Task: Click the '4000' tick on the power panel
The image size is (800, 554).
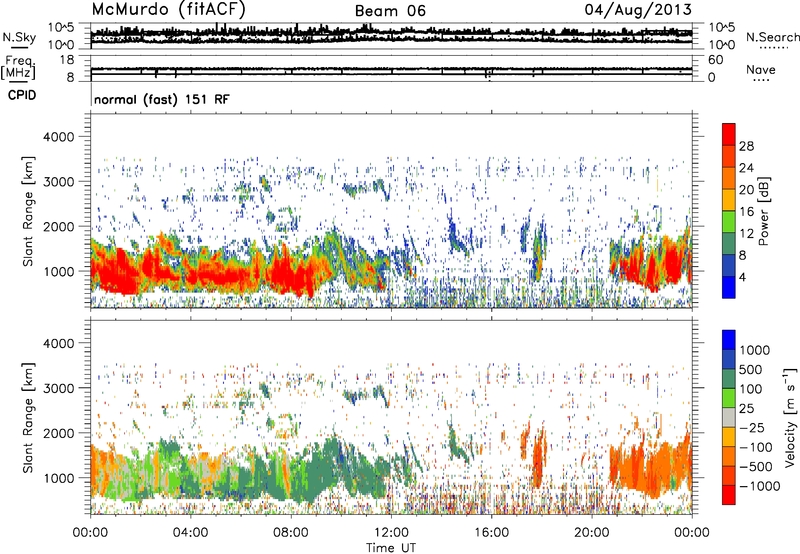Action: point(59,137)
